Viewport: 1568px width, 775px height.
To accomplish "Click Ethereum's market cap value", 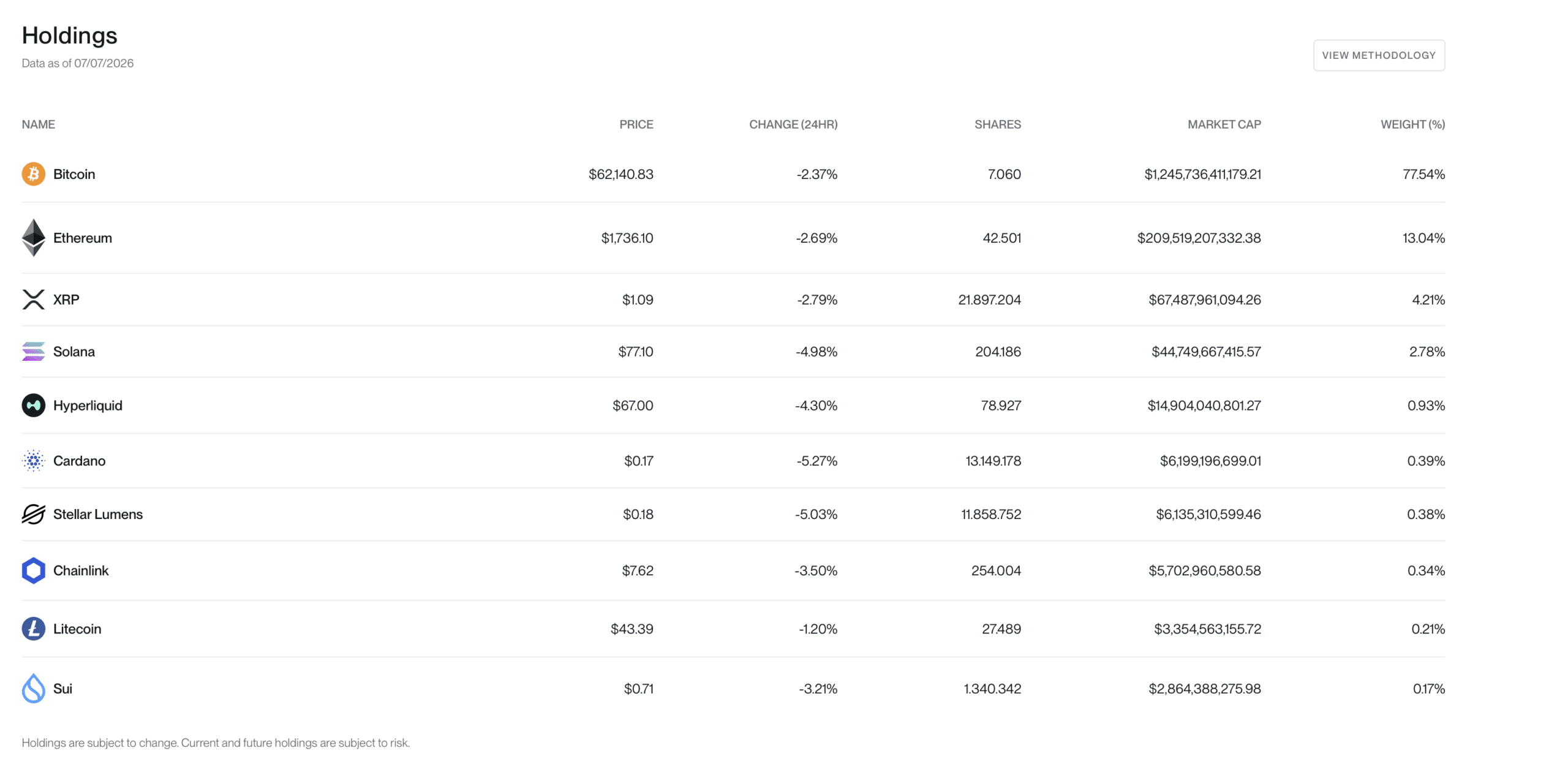I will 1199,238.
